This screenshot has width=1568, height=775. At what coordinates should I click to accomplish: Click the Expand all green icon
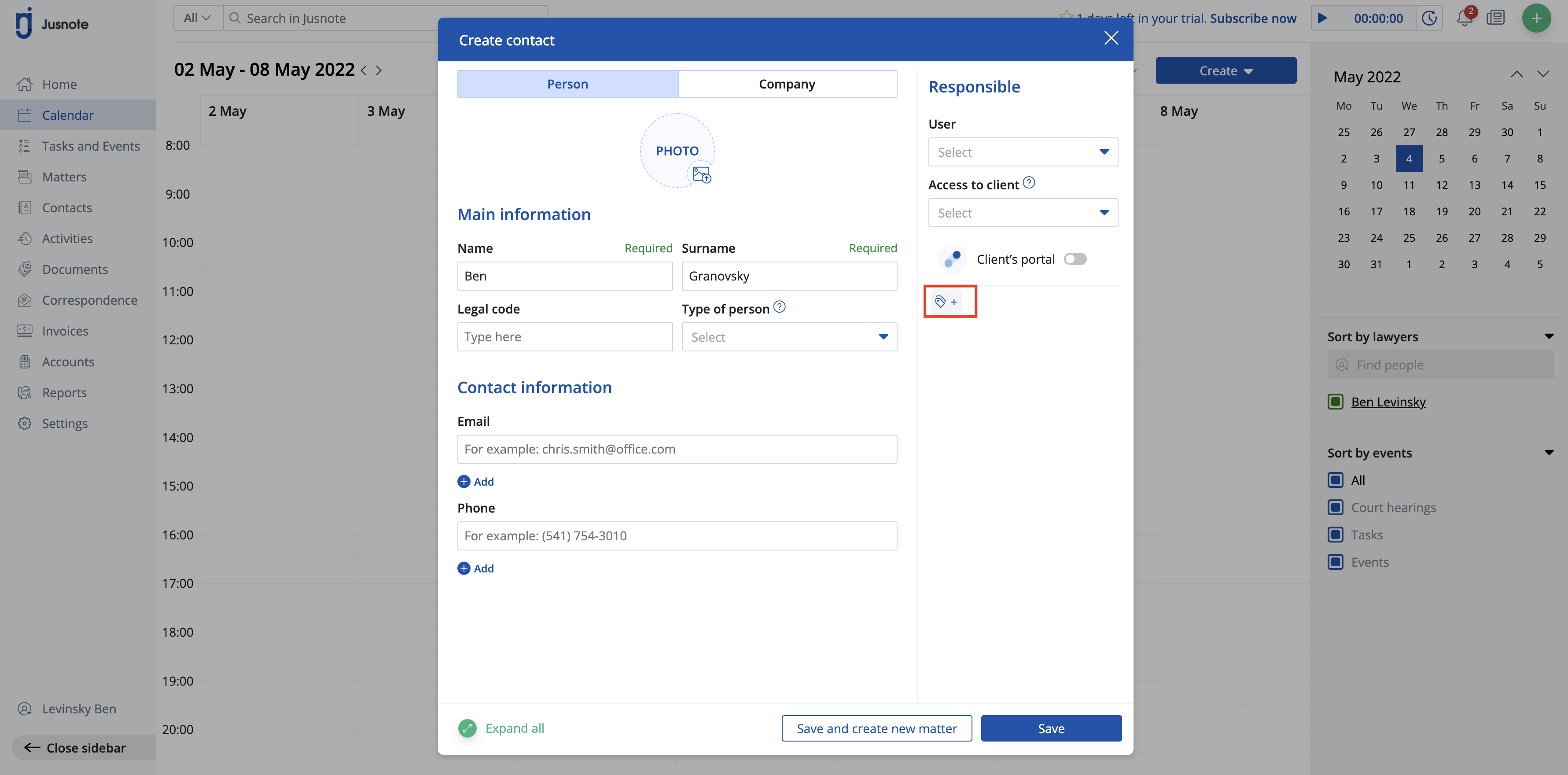click(x=467, y=728)
